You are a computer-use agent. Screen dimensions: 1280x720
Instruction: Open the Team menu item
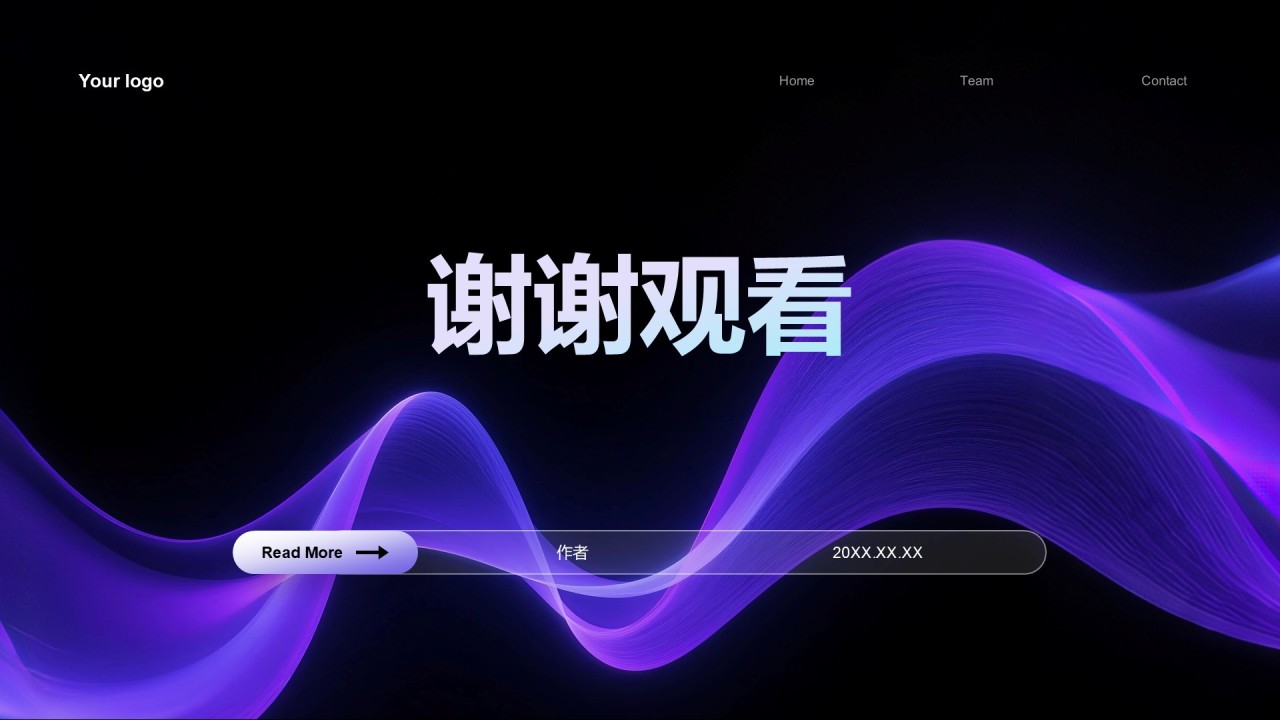point(977,81)
